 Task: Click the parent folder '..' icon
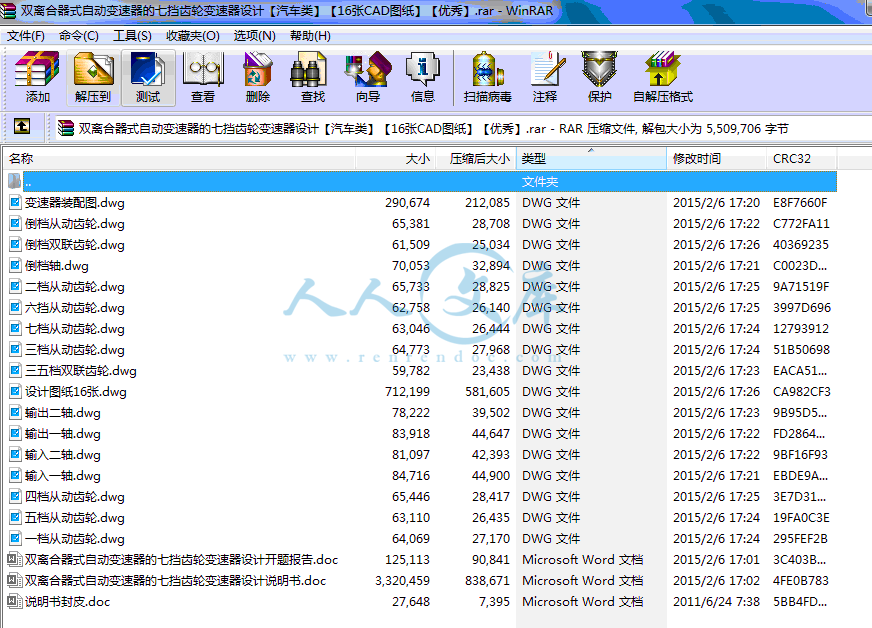coord(14,181)
